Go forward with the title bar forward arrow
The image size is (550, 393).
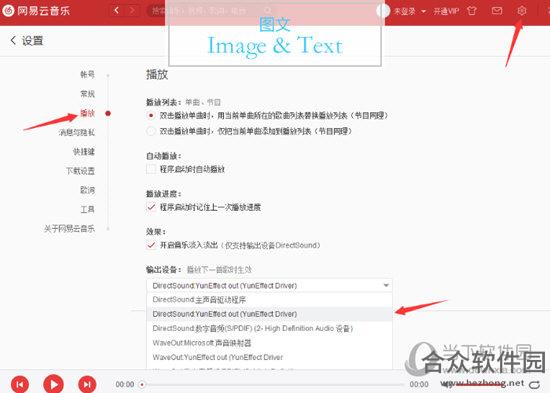pos(132,11)
